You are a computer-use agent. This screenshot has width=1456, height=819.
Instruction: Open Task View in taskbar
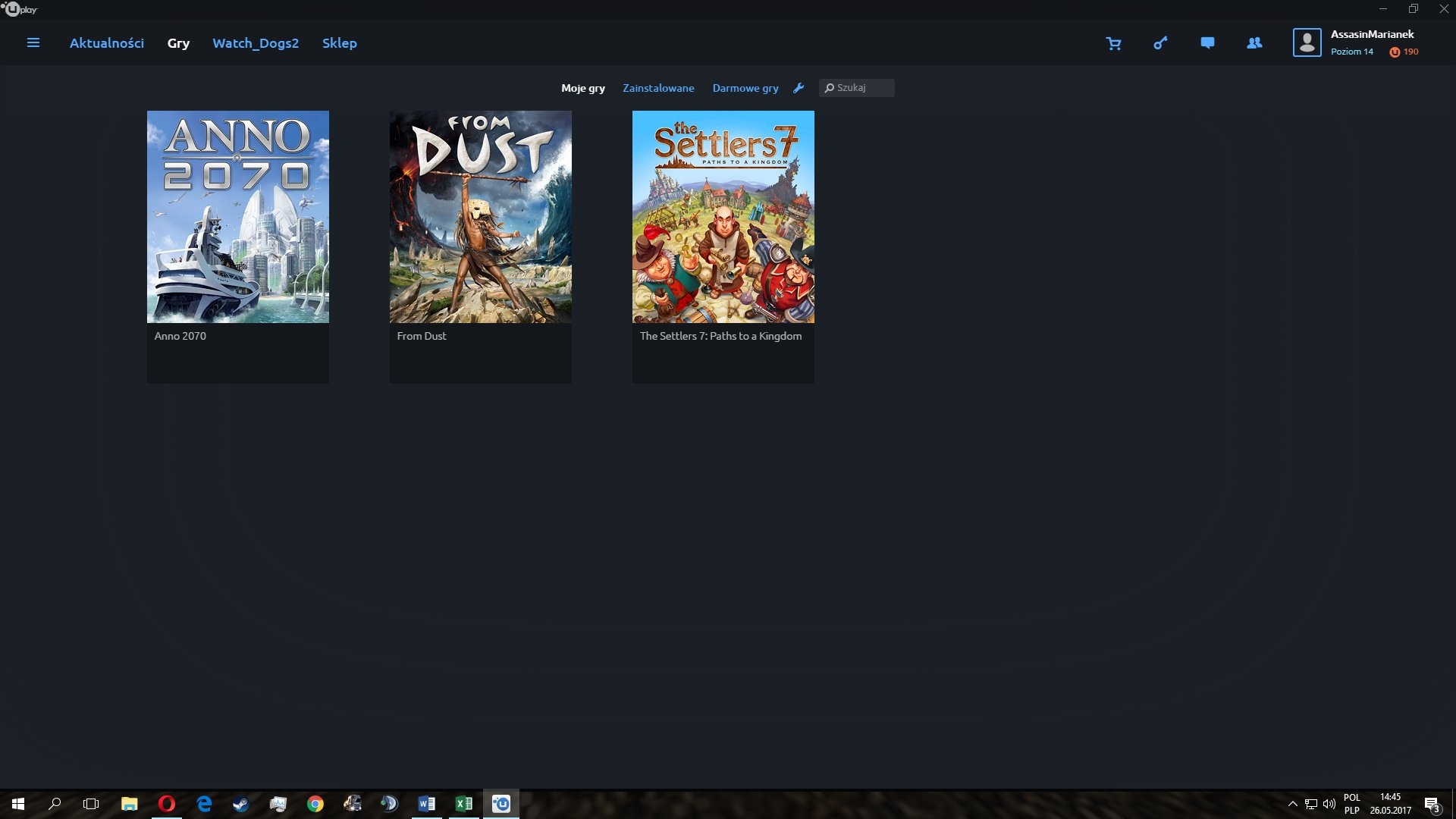[x=91, y=804]
